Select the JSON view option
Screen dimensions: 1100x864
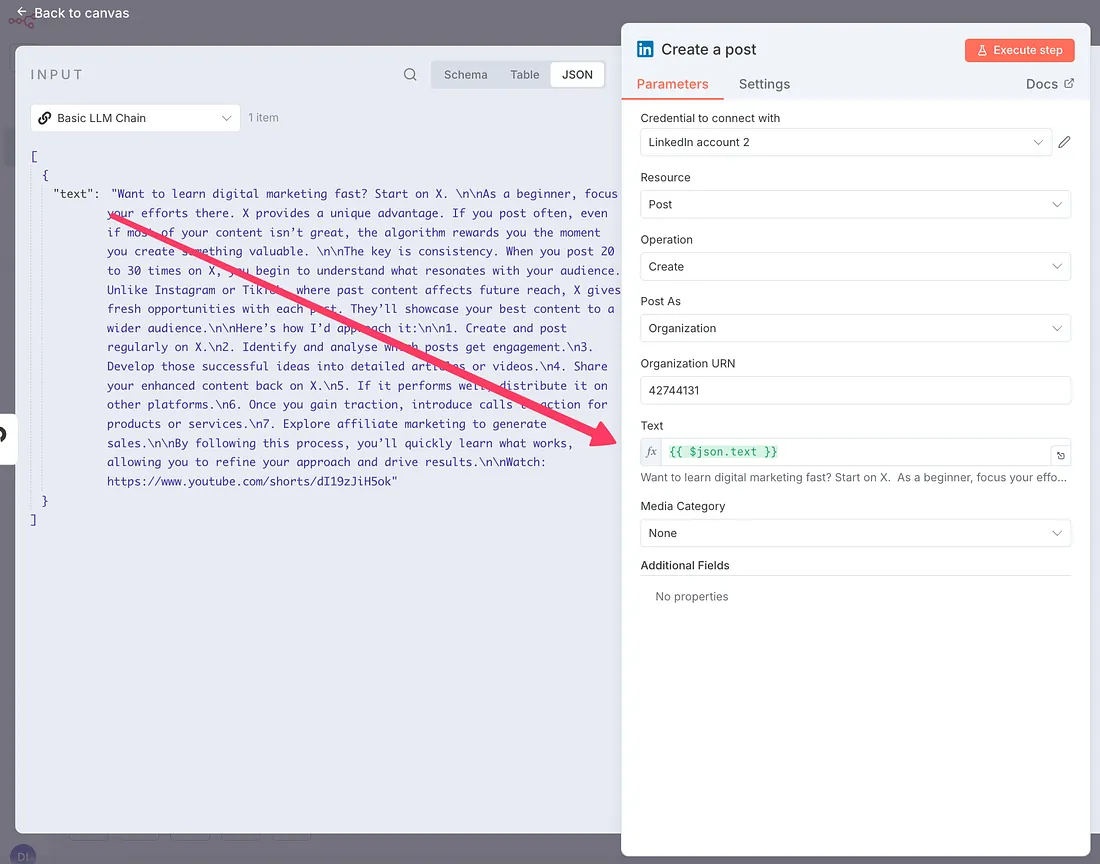click(577, 75)
